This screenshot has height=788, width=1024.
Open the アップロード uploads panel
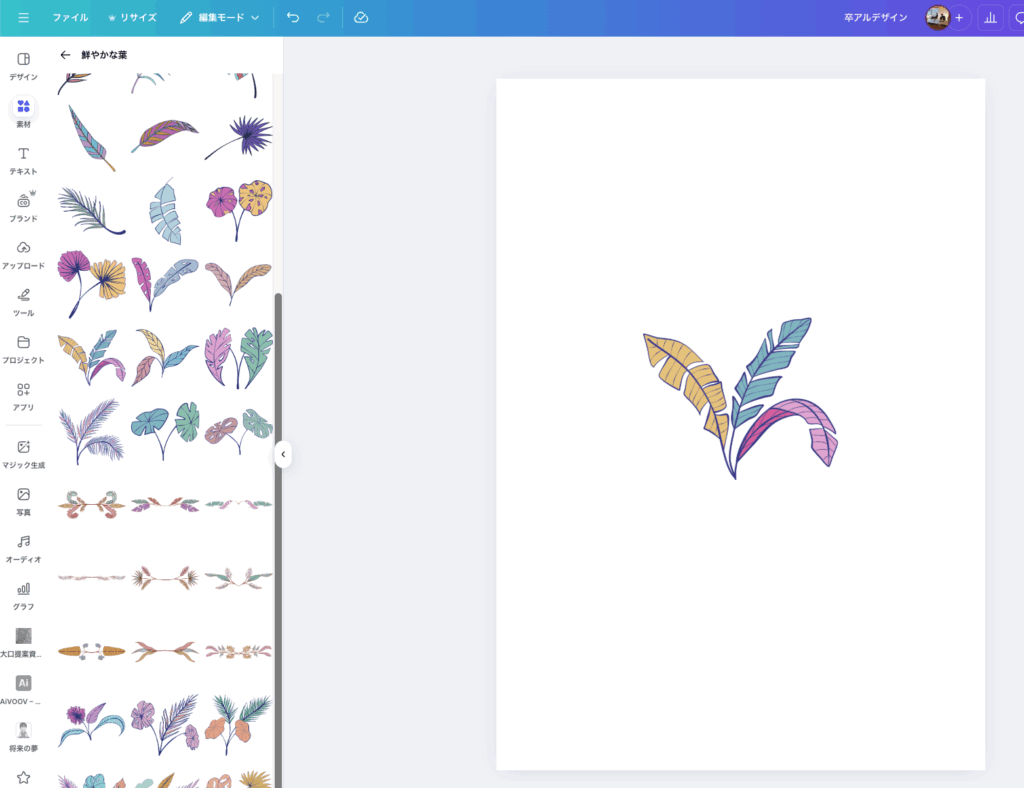23,254
